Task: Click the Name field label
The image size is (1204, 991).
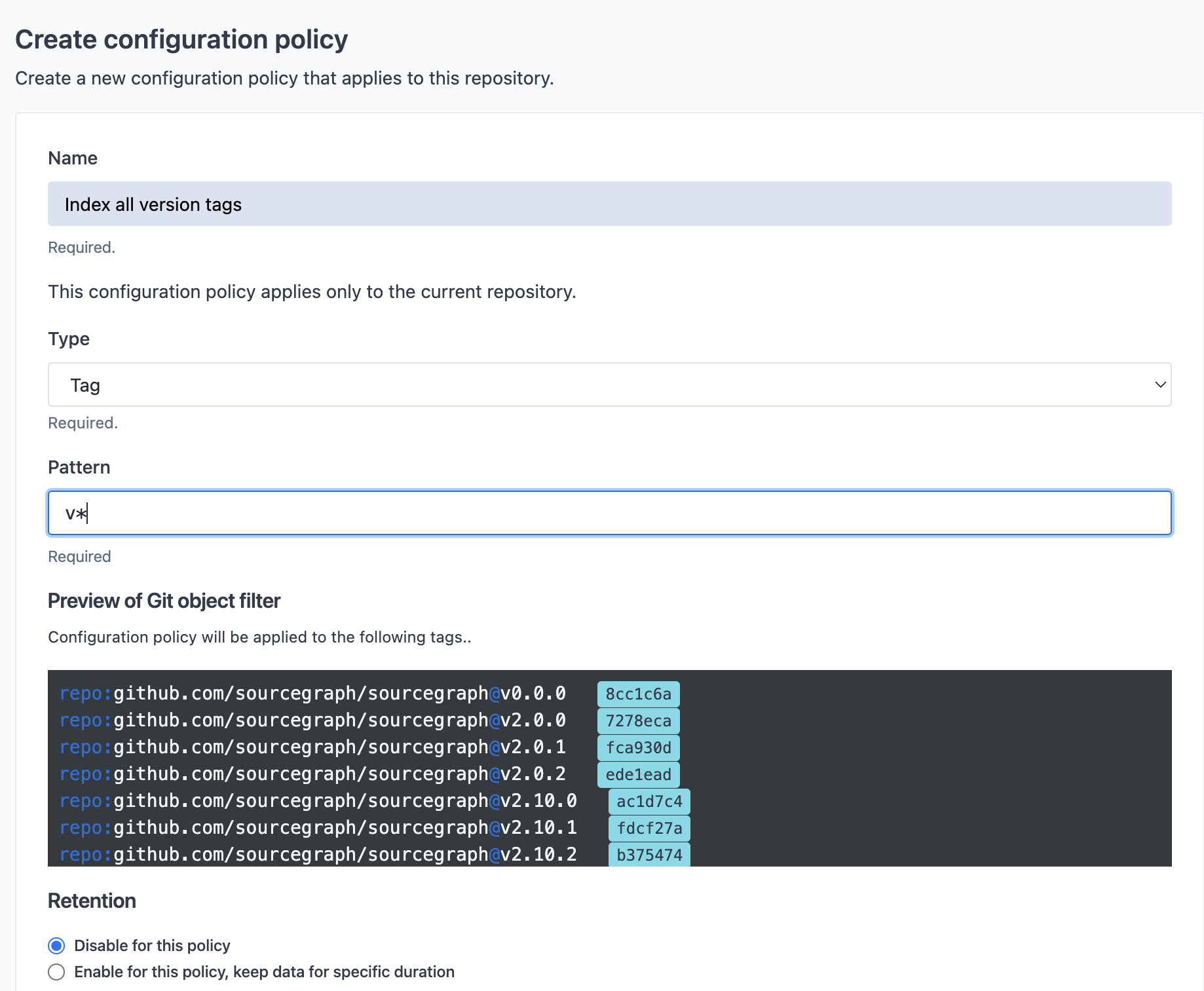Action: point(73,158)
